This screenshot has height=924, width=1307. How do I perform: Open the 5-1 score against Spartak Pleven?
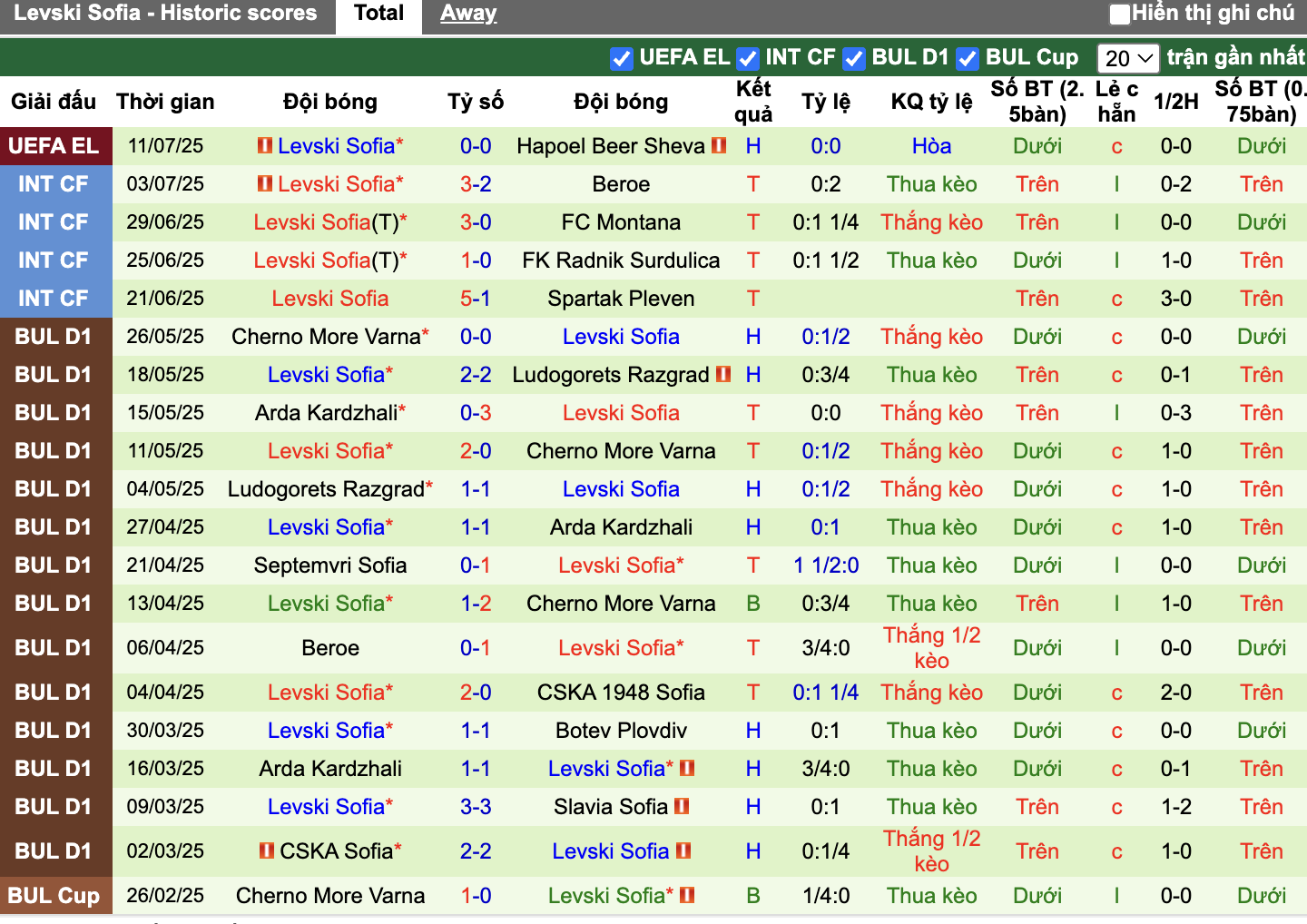(476, 299)
